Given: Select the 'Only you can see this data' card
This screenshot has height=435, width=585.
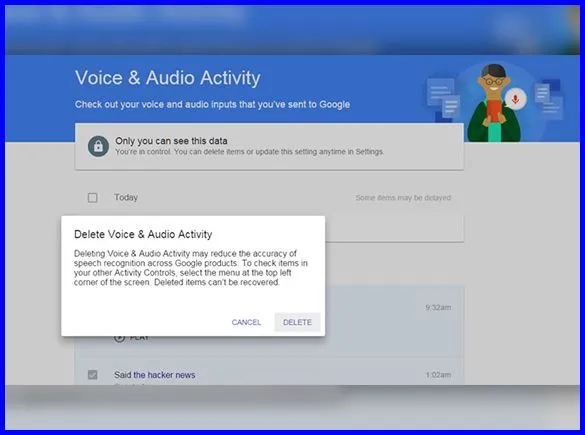Looking at the screenshot, I should (269, 147).
